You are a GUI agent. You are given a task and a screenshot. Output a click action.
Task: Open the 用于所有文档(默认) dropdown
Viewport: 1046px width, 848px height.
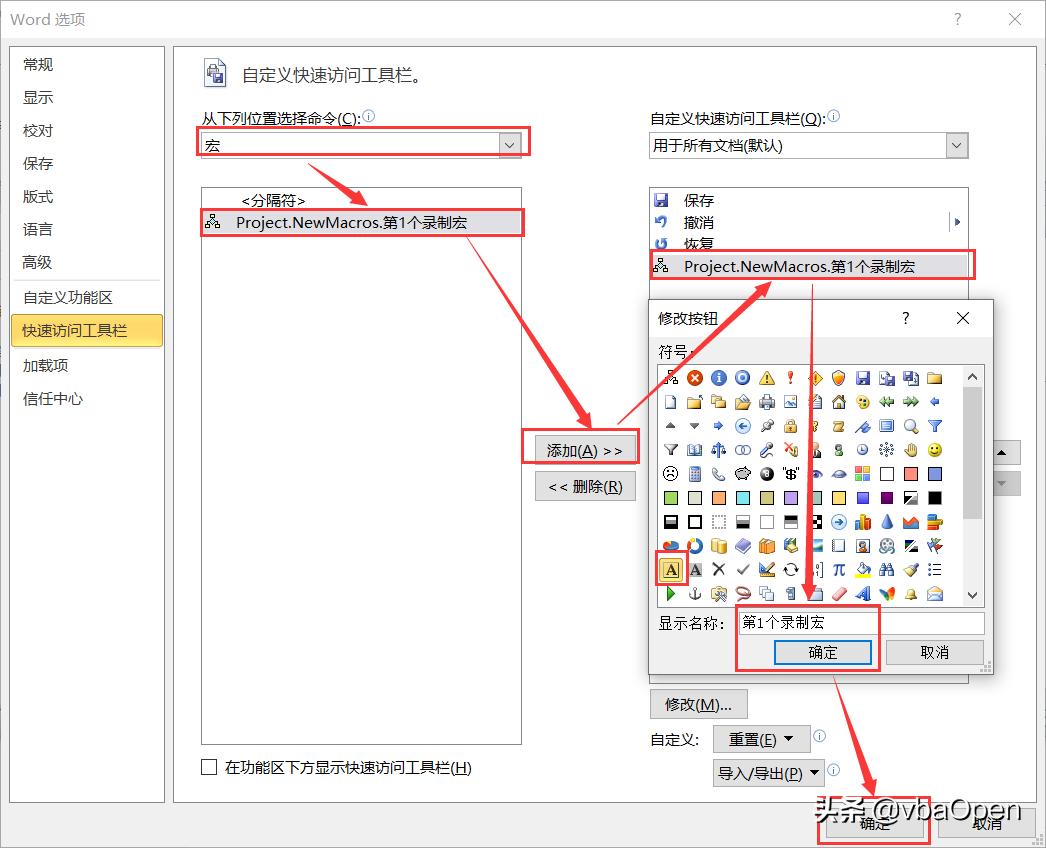957,145
